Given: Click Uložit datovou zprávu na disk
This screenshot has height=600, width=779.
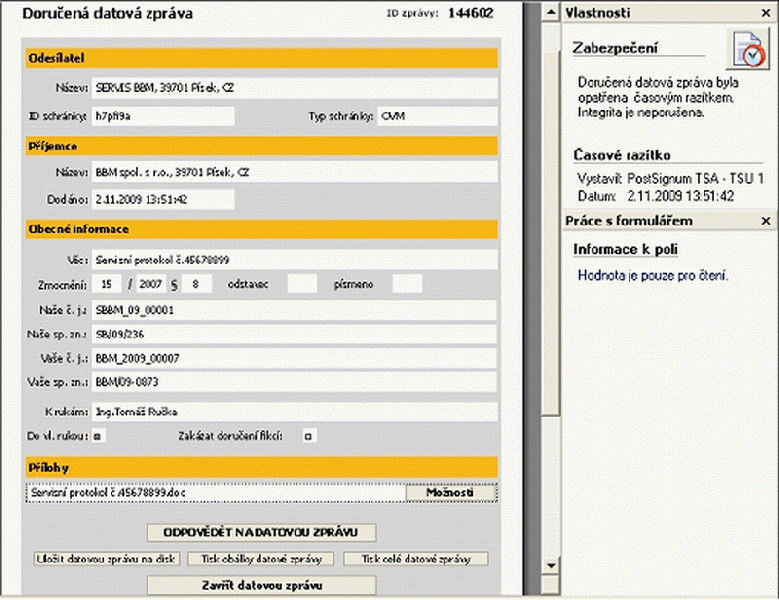Looking at the screenshot, I should (107, 559).
